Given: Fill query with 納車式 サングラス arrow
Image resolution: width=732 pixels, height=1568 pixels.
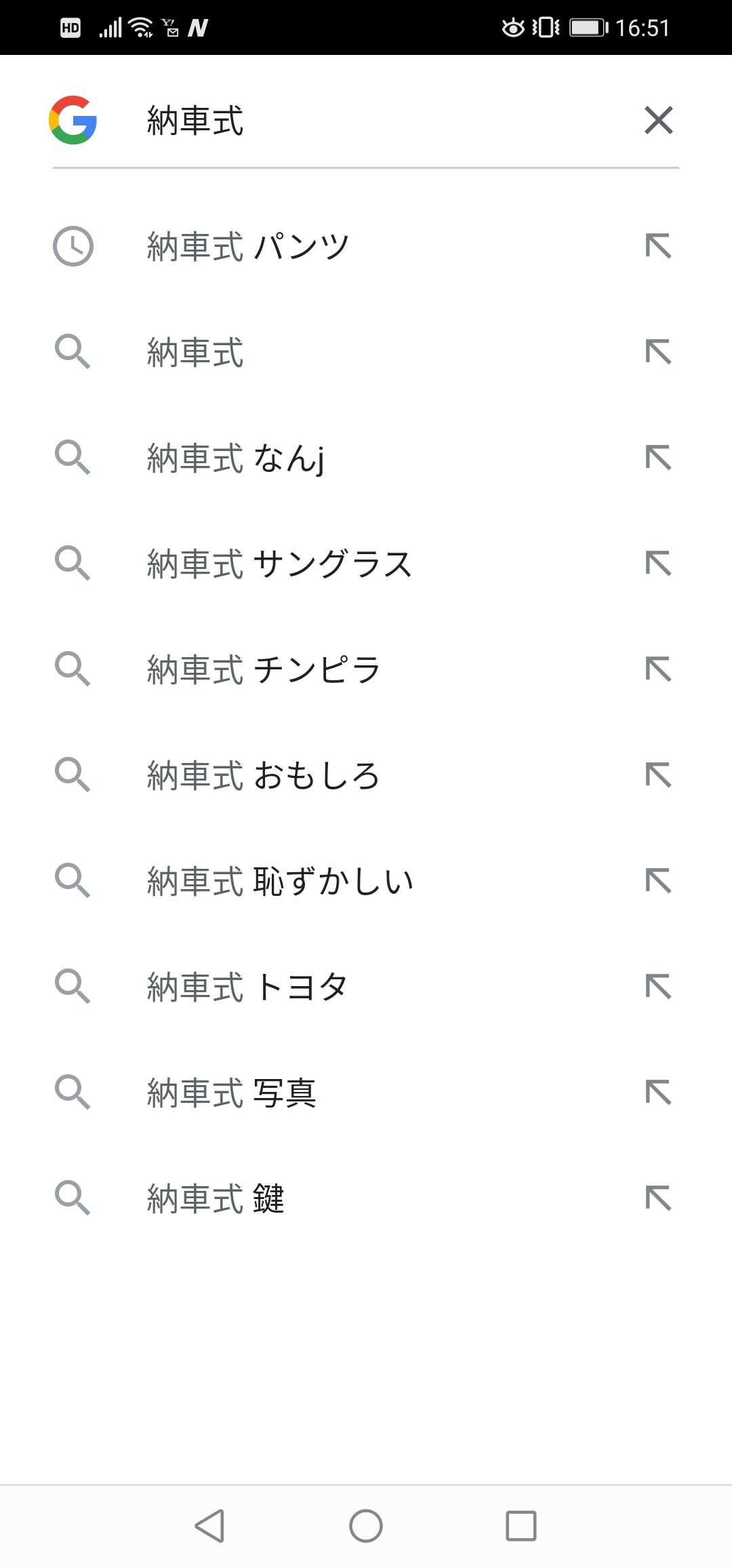Looking at the screenshot, I should [658, 564].
